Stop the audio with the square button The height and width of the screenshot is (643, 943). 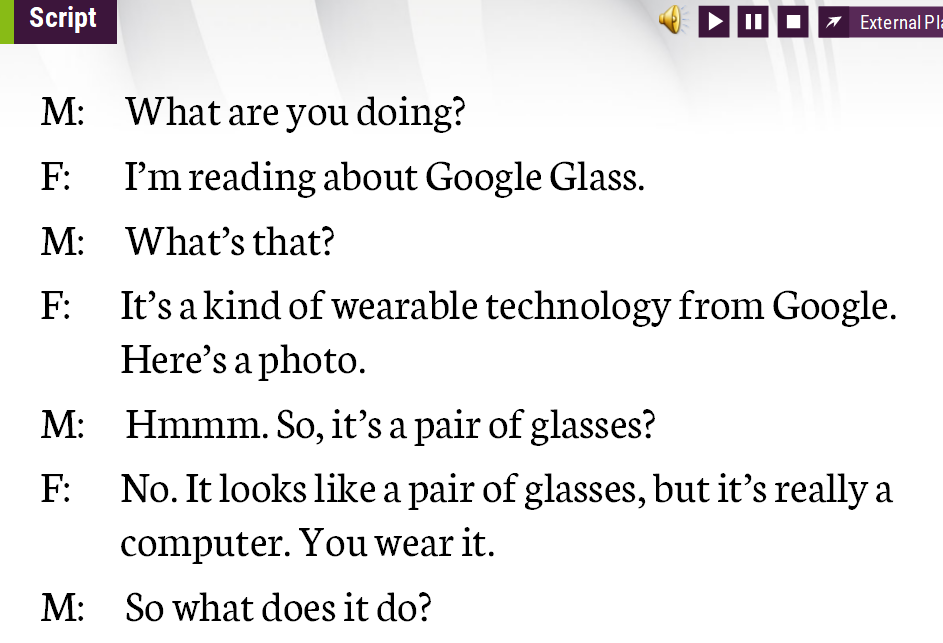(x=793, y=21)
